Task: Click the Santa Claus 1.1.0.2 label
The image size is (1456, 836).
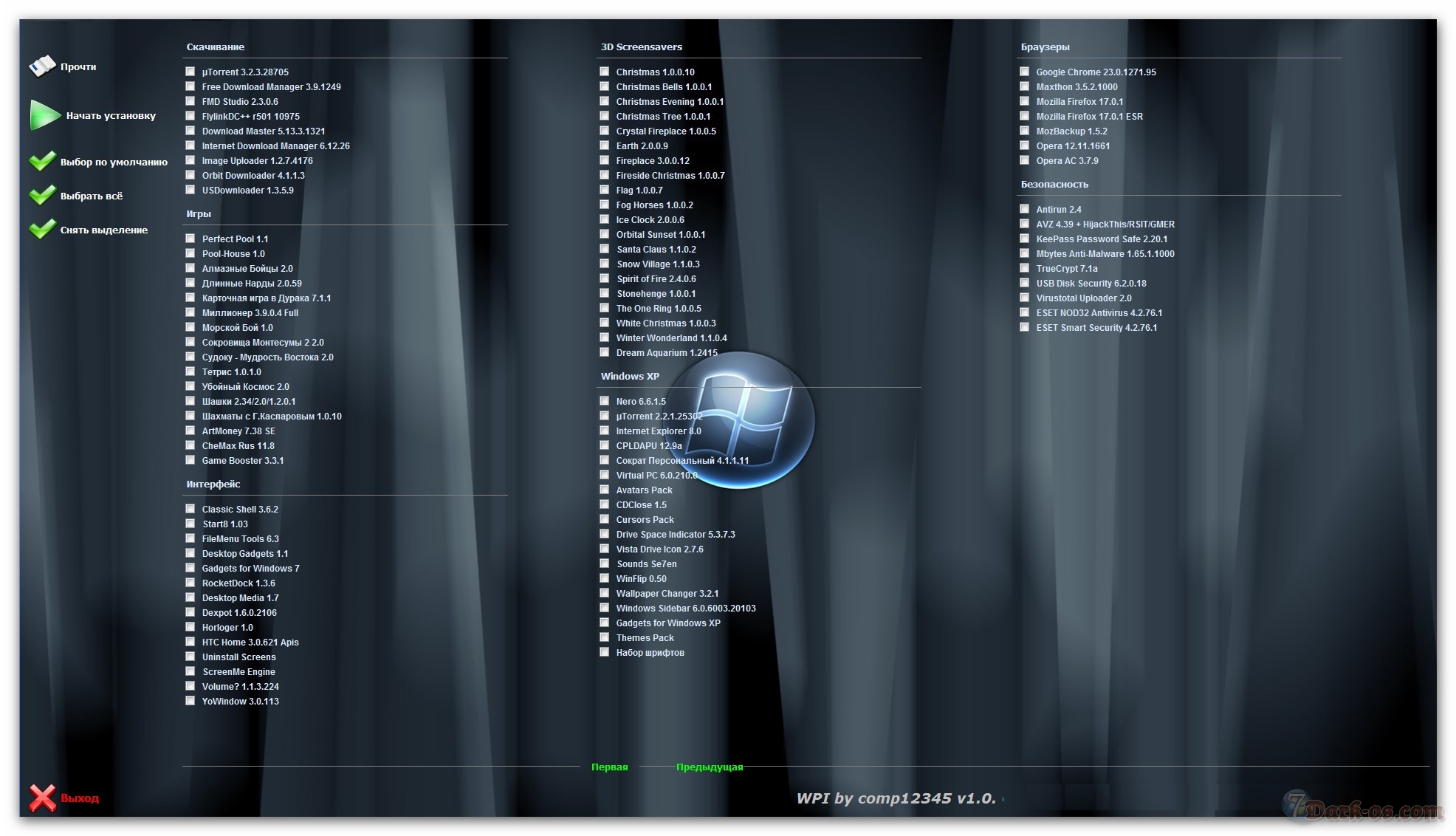Action: pyautogui.click(x=656, y=250)
